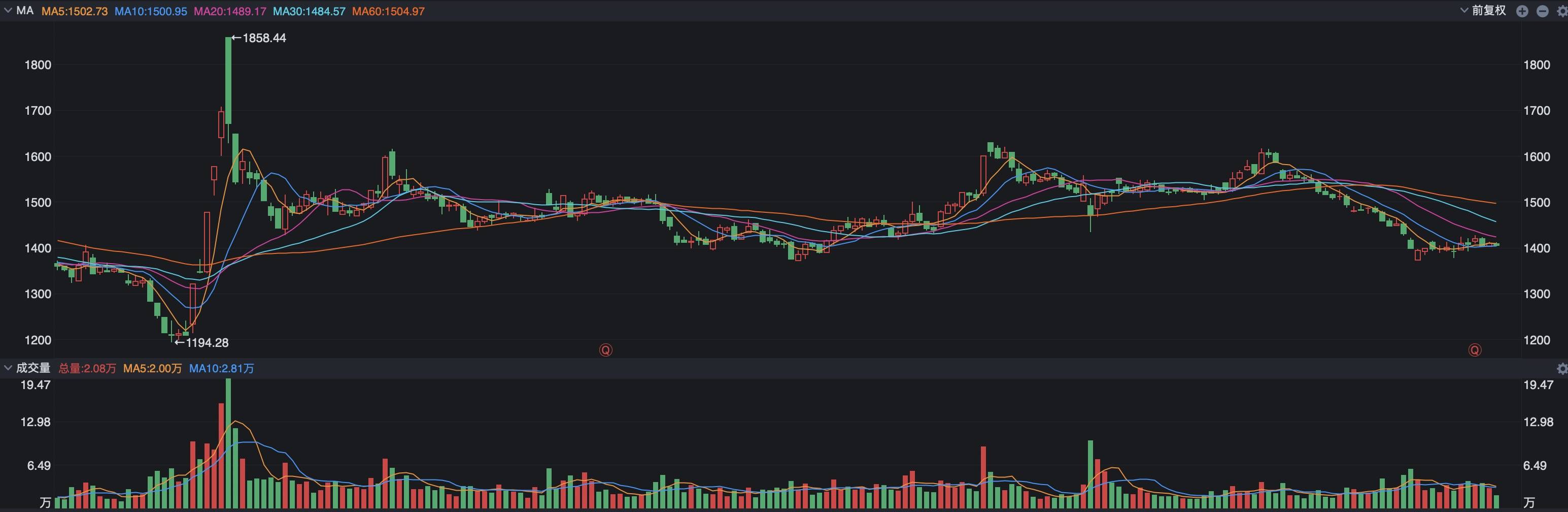
Task: Select the MA20:1489.17 legend label
Action: (x=229, y=11)
